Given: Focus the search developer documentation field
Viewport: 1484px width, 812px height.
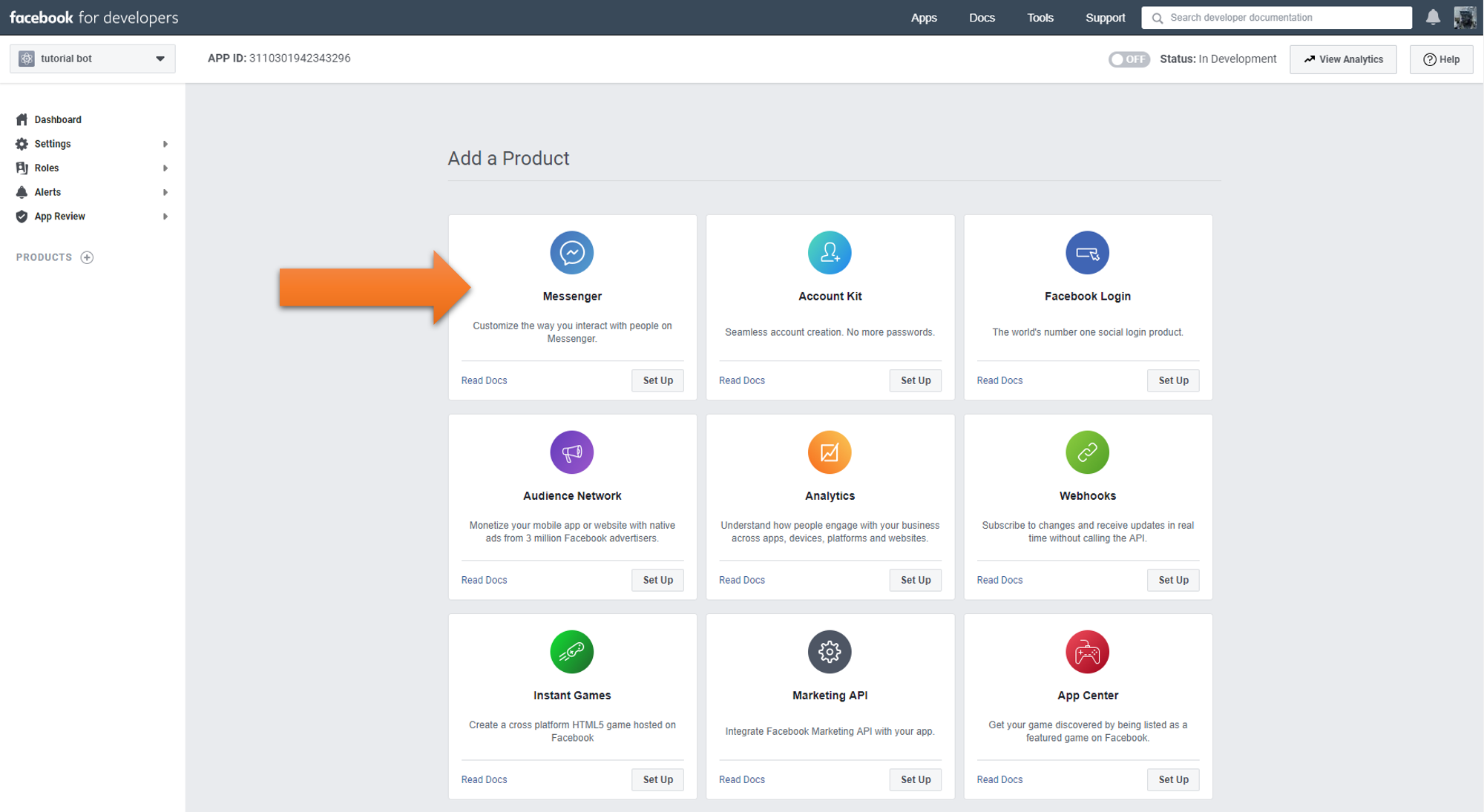Looking at the screenshot, I should click(1284, 18).
